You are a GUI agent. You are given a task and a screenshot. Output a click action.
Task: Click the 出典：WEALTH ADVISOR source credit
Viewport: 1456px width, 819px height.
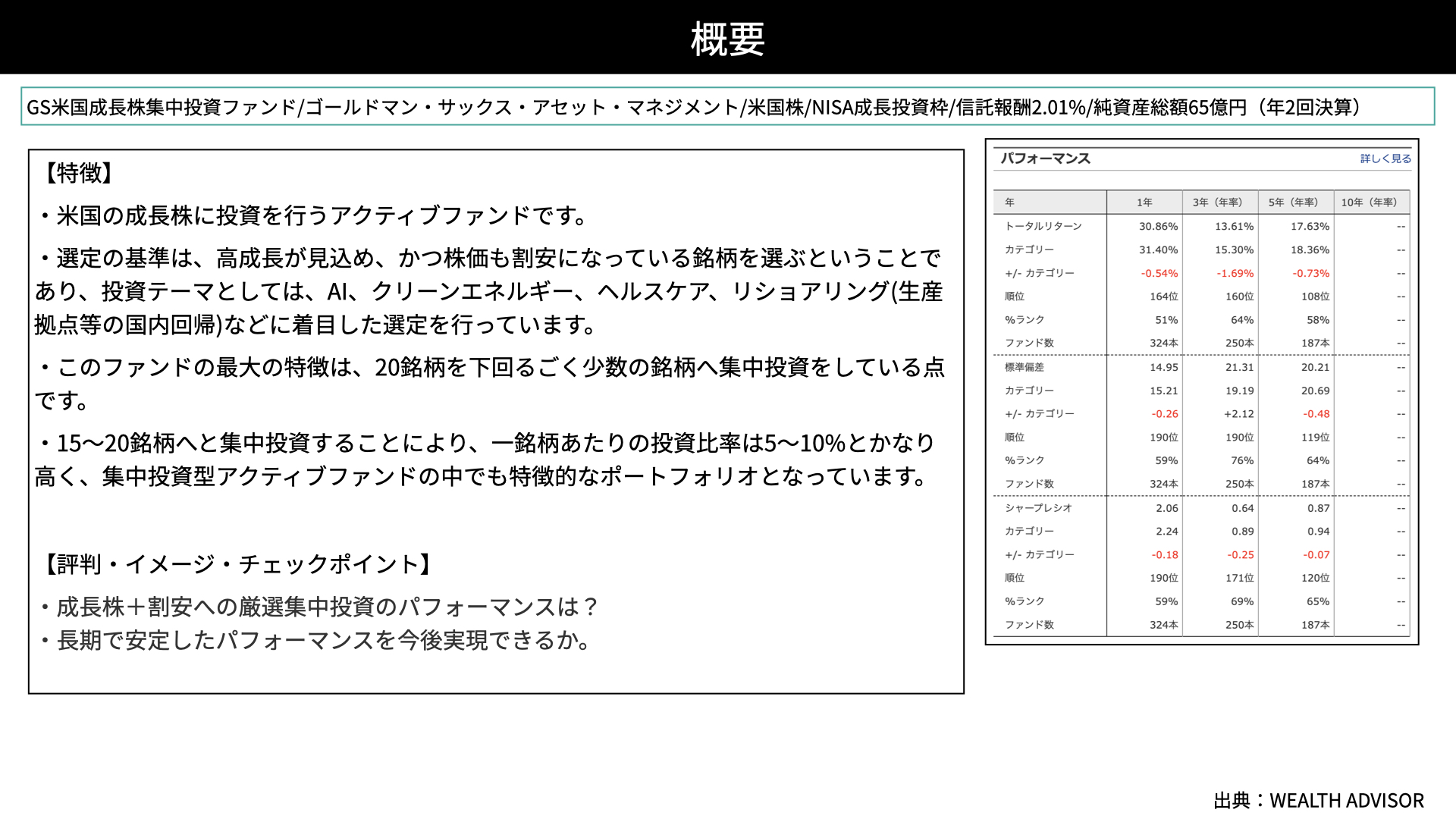tap(1319, 801)
